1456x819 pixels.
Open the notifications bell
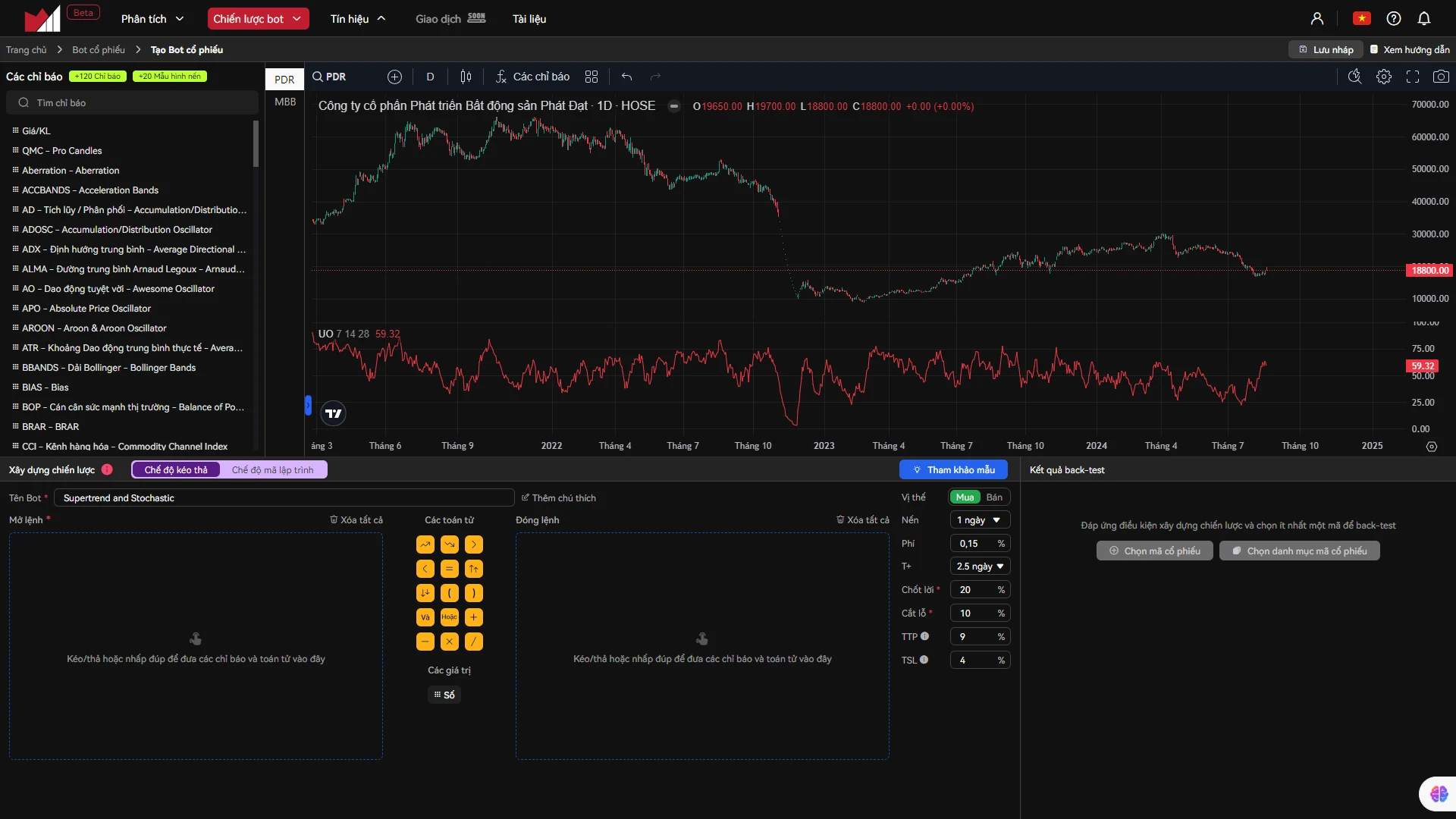click(x=1424, y=18)
